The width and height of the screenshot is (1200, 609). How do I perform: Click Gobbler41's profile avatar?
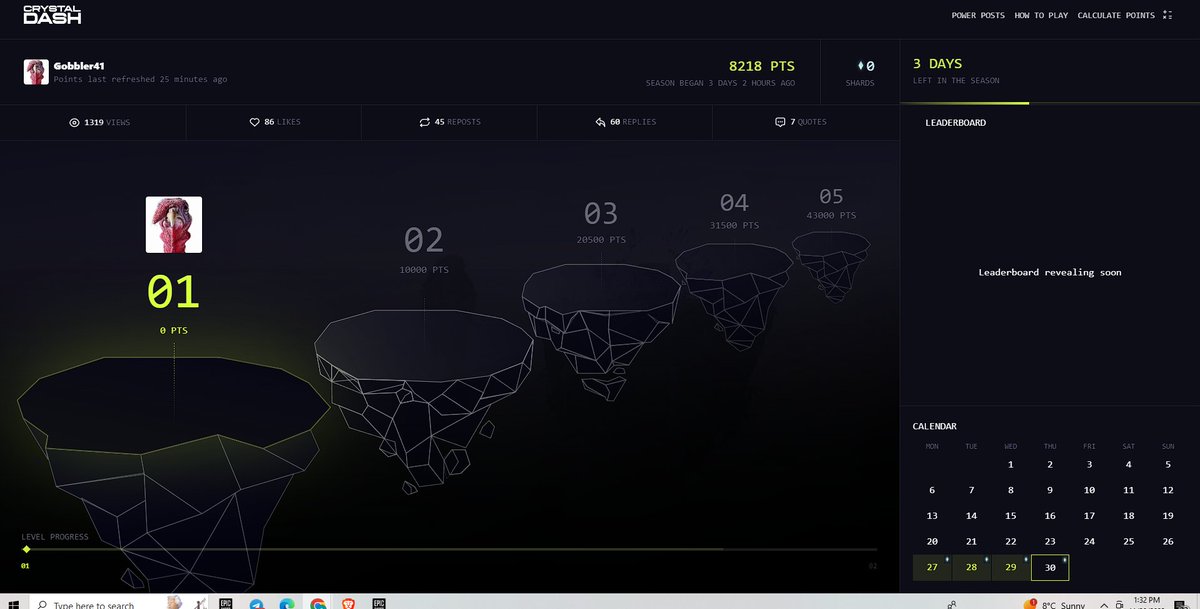(x=36, y=70)
